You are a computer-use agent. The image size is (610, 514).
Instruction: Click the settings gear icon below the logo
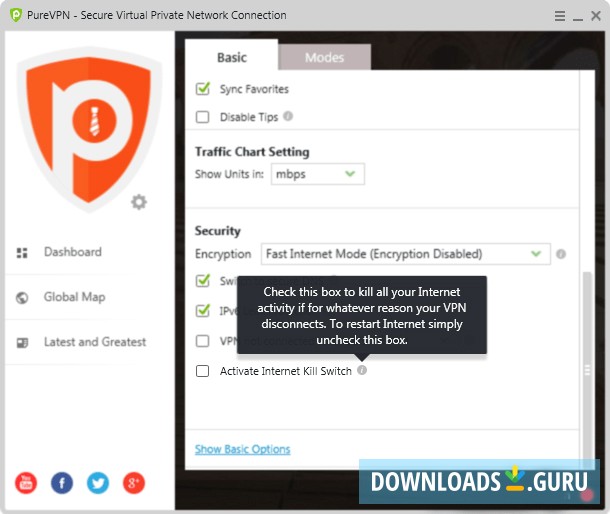(x=138, y=202)
